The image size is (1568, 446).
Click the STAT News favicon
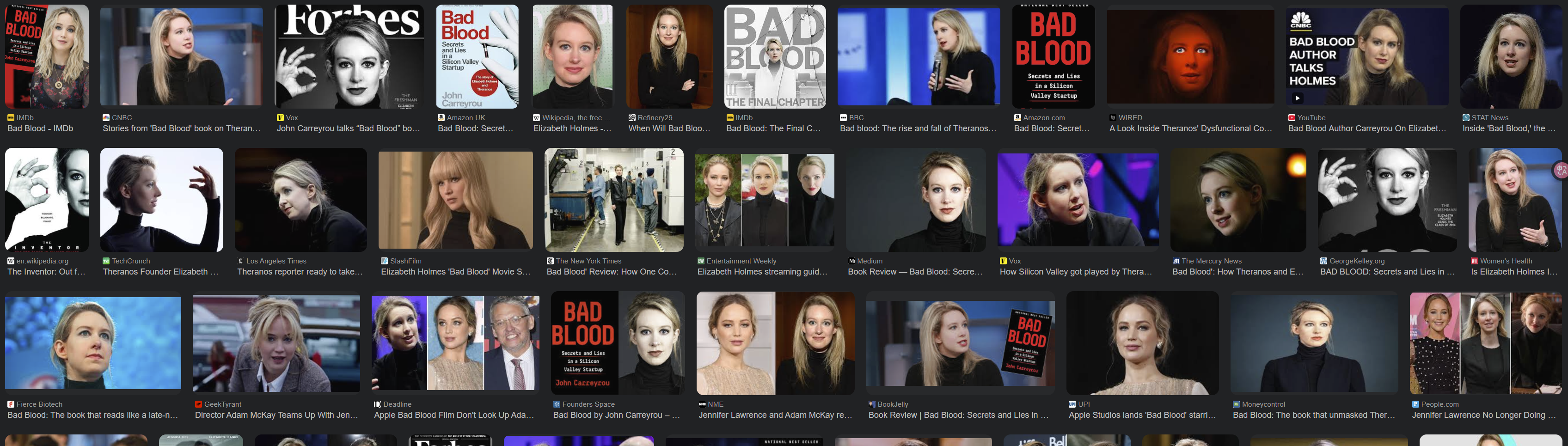(x=1466, y=117)
